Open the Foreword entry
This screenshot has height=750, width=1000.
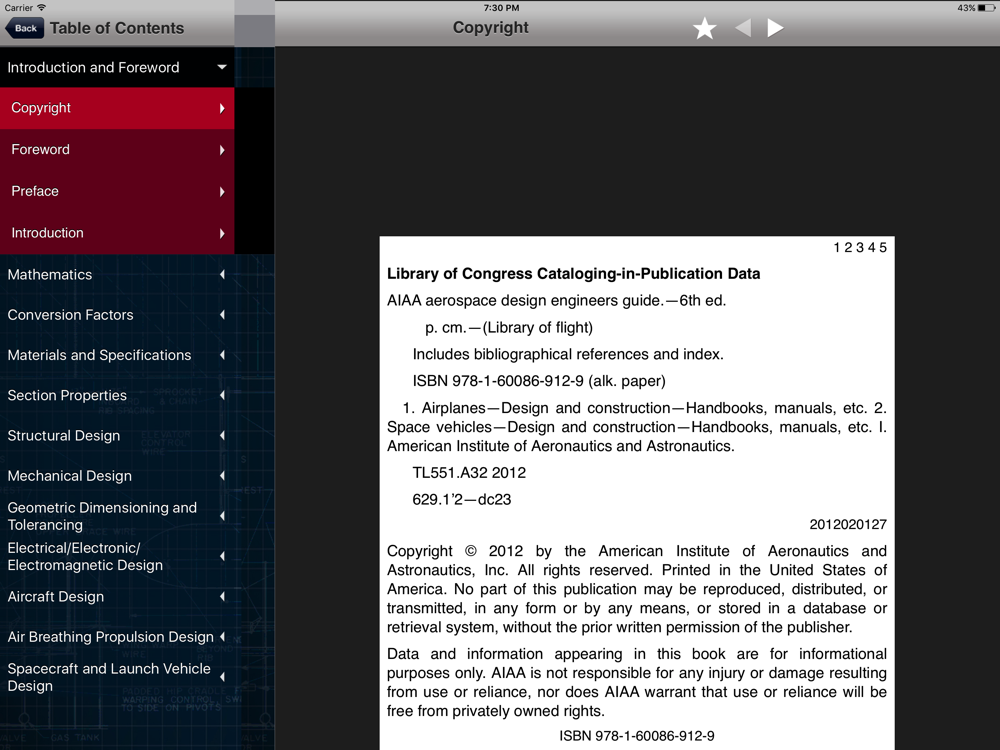(x=117, y=149)
